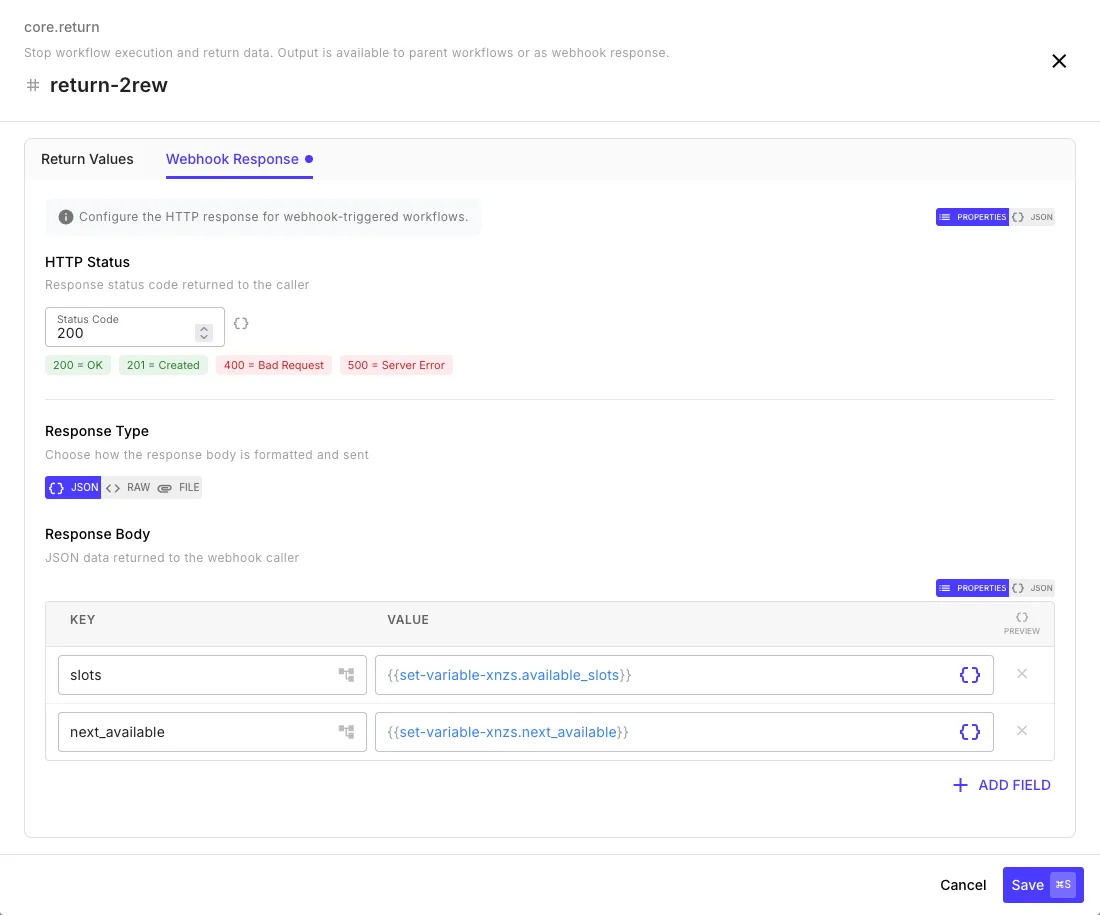This screenshot has height=915, width=1100.
Task: Switch Response Body editor to JSON mode
Action: click(x=1032, y=588)
